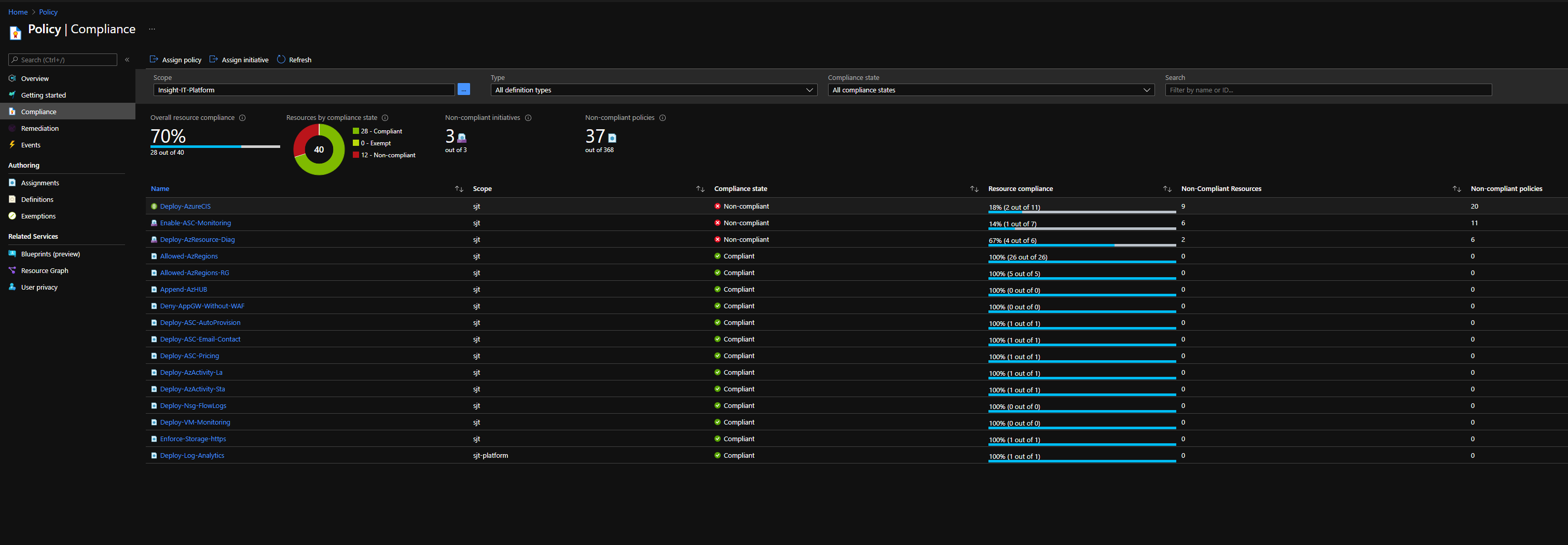The image size is (1568, 545).
Task: Click the sidebar Search box
Action: pyautogui.click(x=63, y=60)
